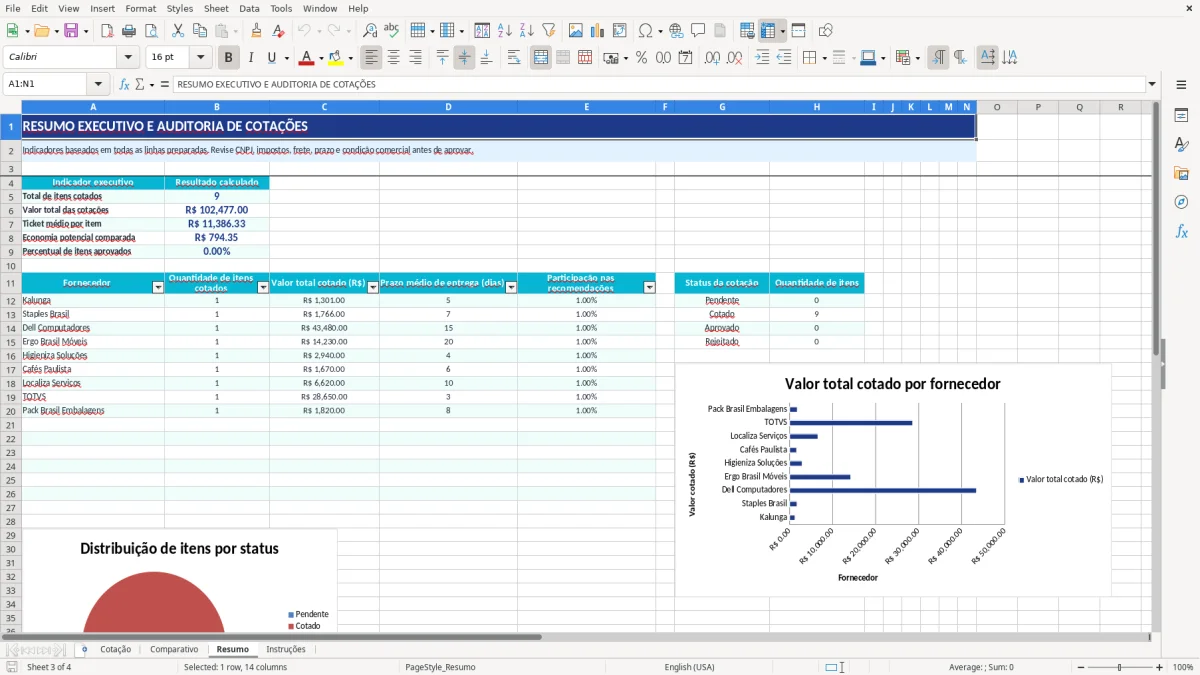Toggle Underline formatting
Image resolution: width=1200 pixels, height=675 pixels.
[x=271, y=58]
